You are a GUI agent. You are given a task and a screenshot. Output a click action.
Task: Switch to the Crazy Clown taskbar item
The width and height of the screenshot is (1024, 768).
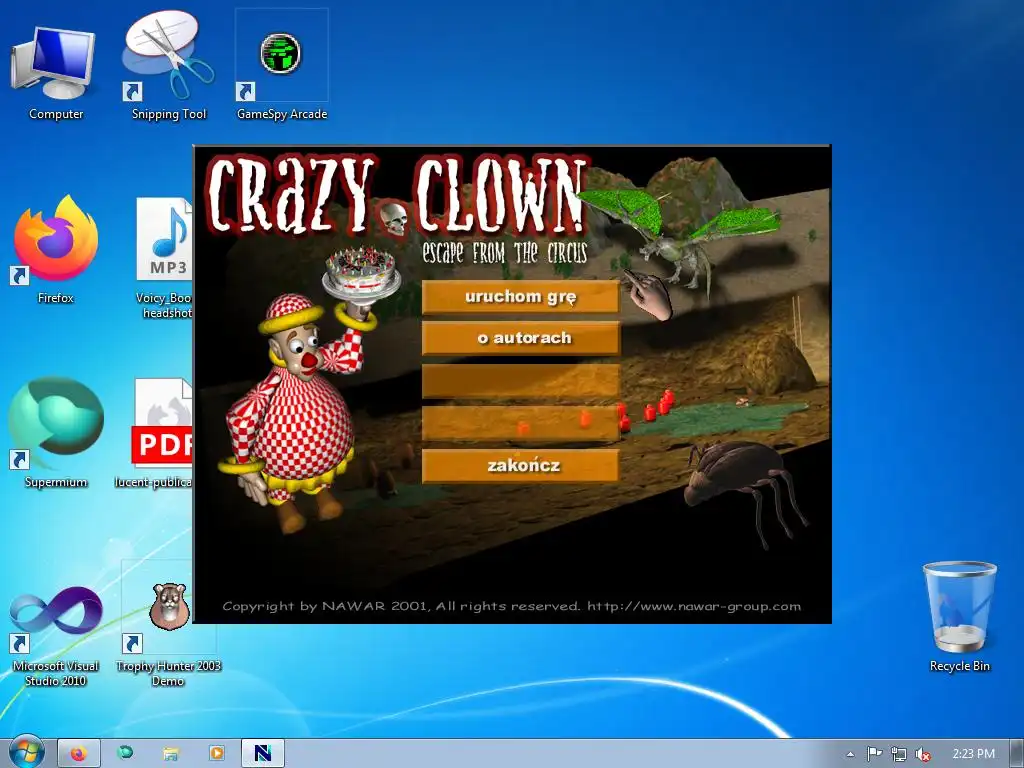[x=263, y=754]
